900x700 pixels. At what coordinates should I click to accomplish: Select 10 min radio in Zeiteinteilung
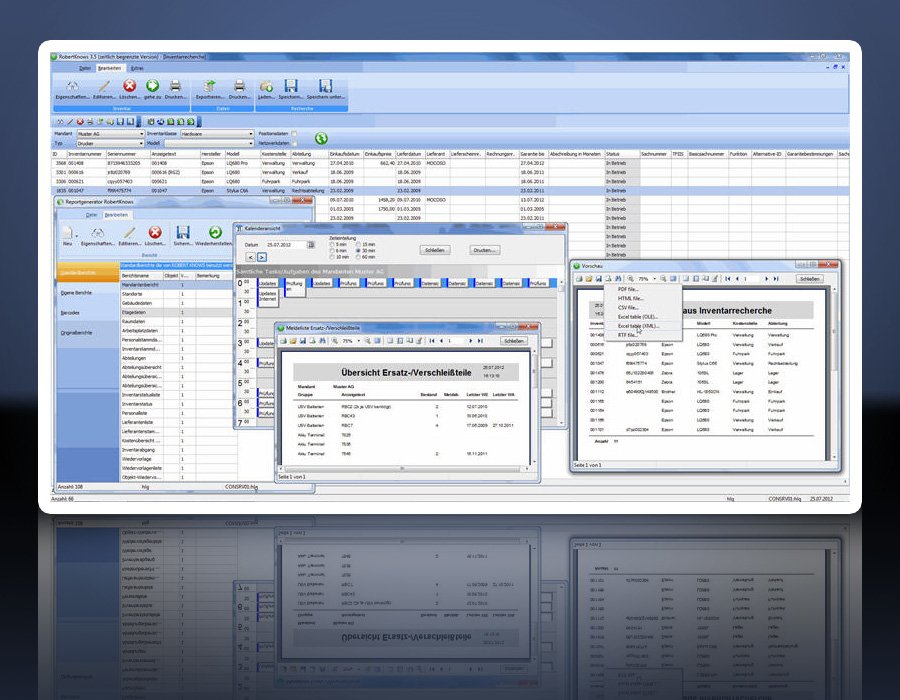[332, 257]
